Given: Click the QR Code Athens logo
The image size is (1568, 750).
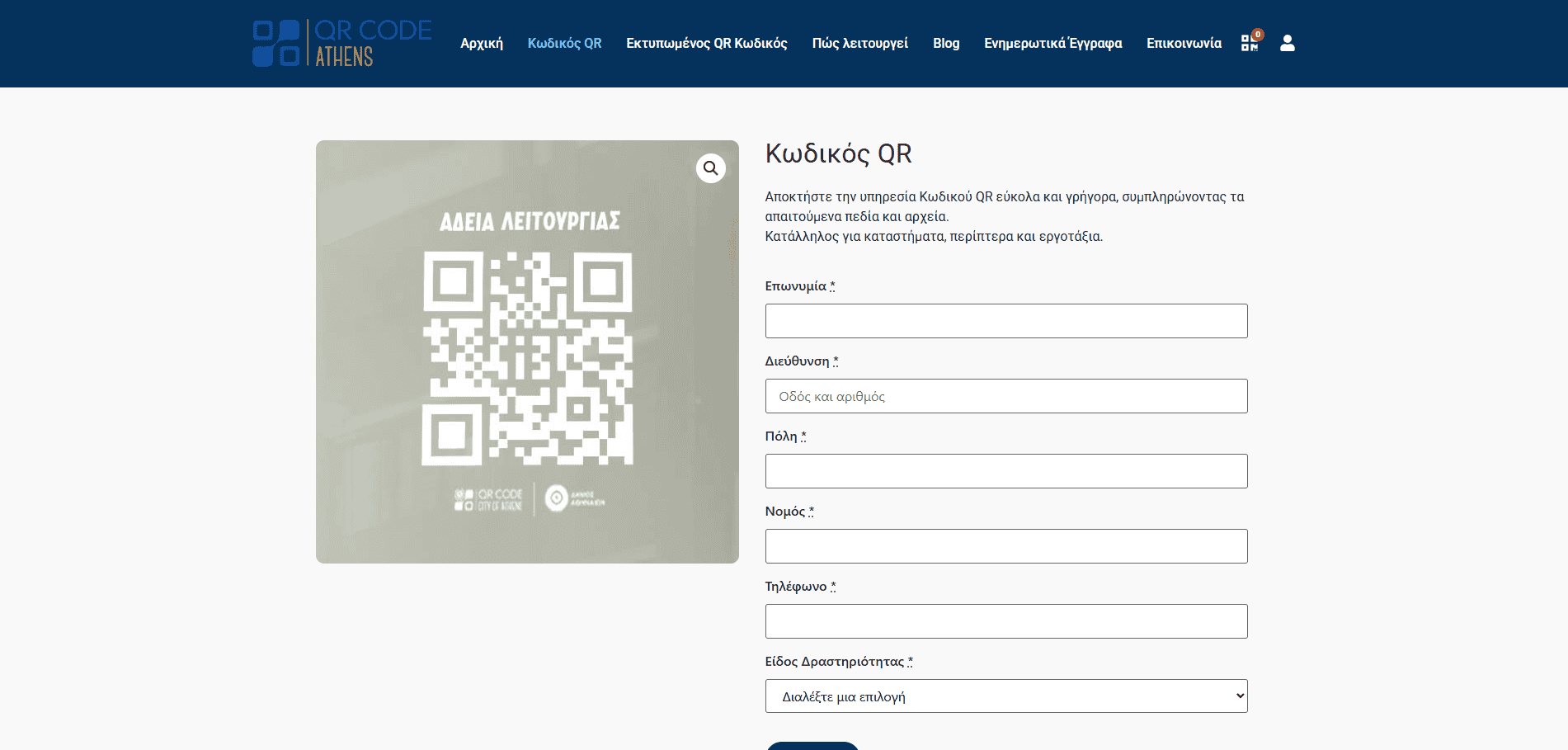Looking at the screenshot, I should coord(341,43).
